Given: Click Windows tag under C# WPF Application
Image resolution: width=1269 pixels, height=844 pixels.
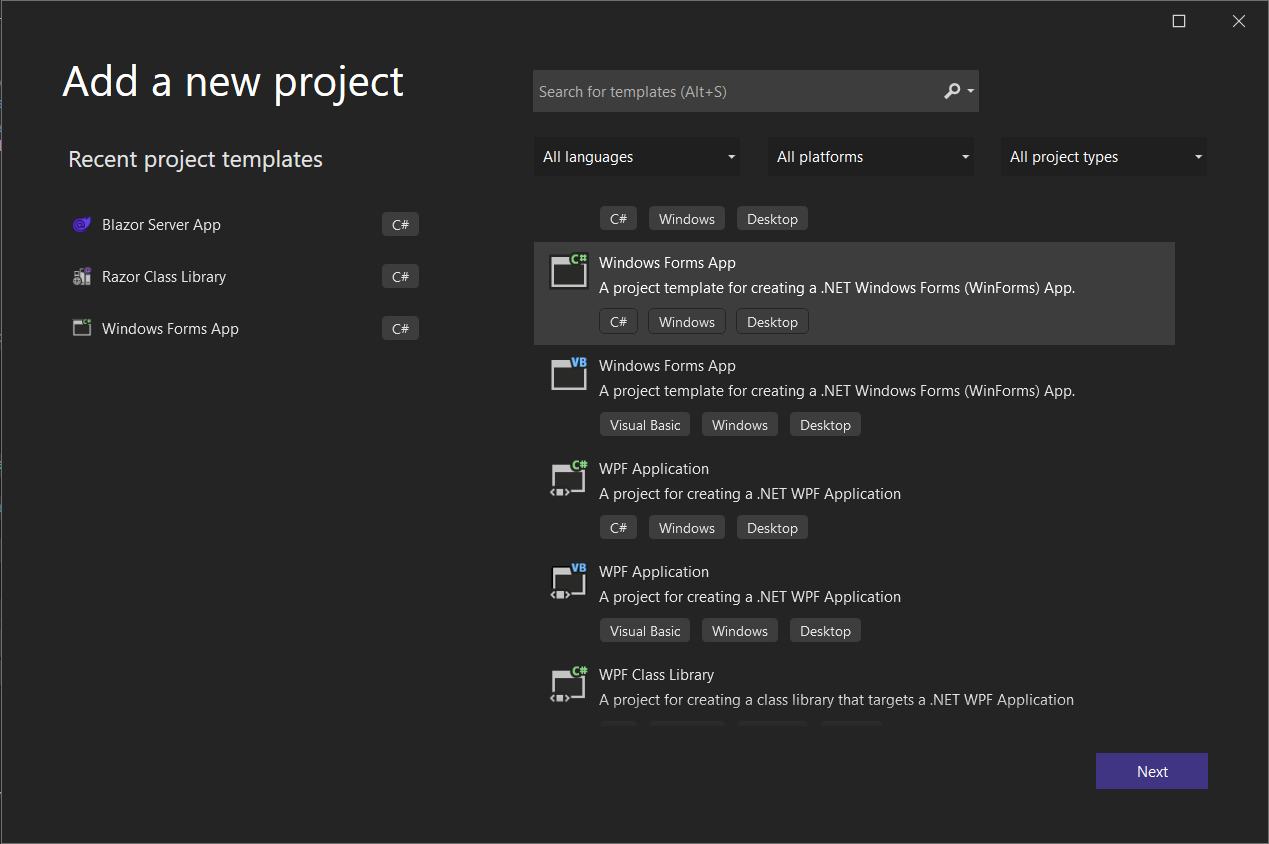Looking at the screenshot, I should [687, 528].
